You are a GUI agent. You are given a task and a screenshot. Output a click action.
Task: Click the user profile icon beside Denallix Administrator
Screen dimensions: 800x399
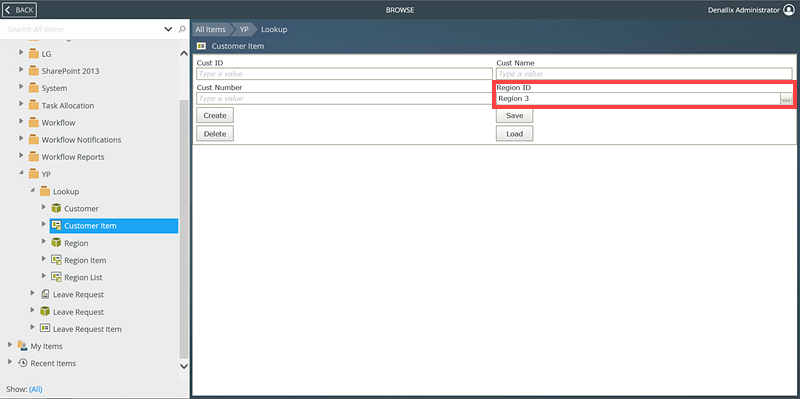[789, 10]
